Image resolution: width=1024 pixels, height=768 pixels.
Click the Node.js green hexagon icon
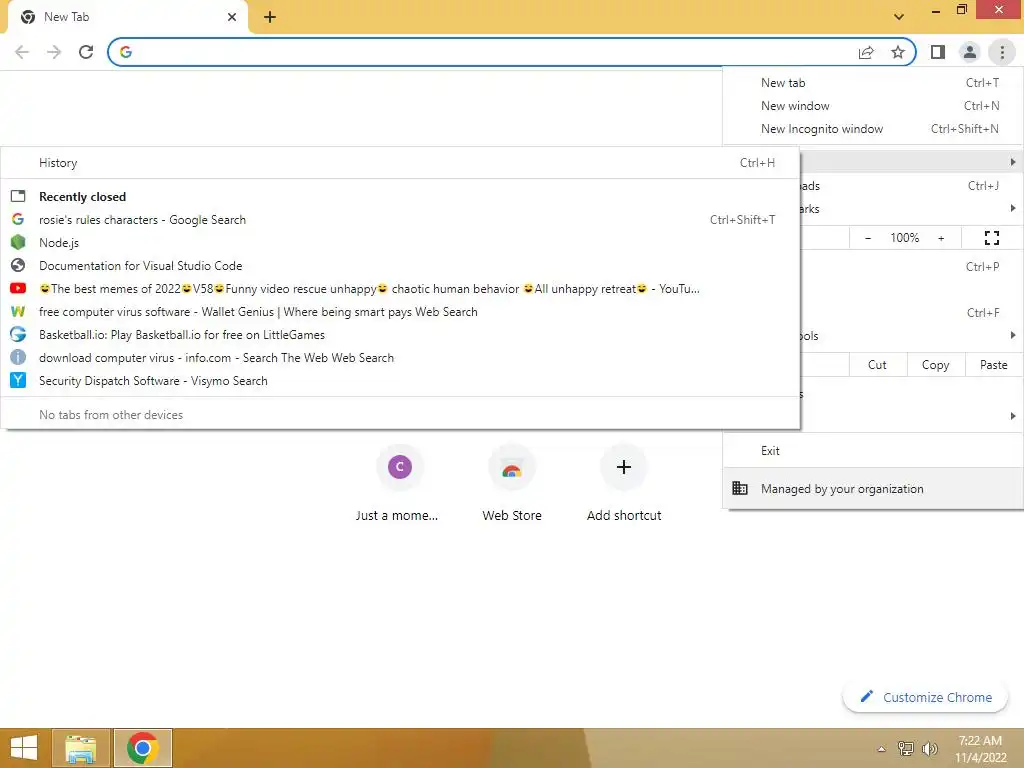click(18, 242)
